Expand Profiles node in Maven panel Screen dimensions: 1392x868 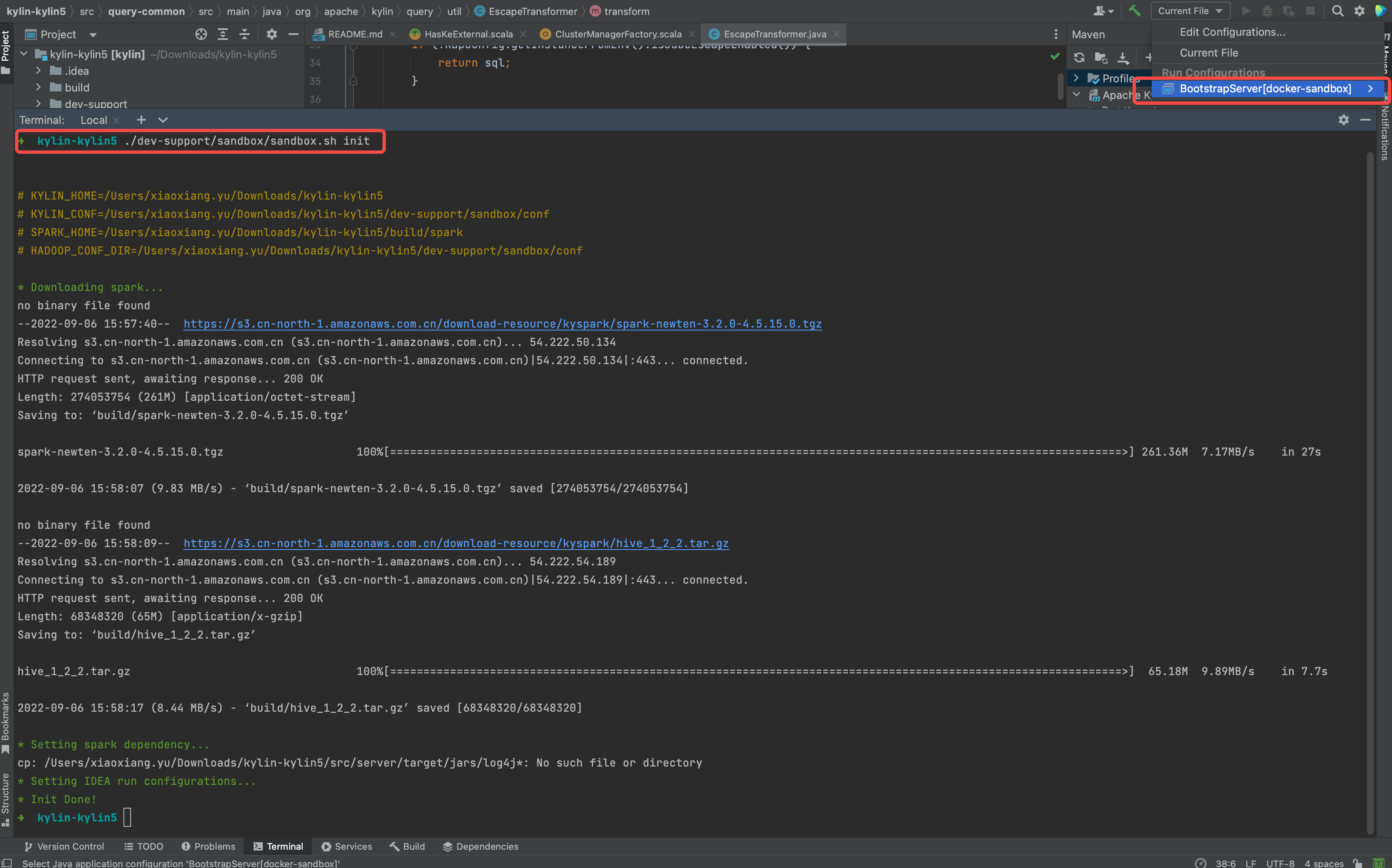[x=1076, y=78]
